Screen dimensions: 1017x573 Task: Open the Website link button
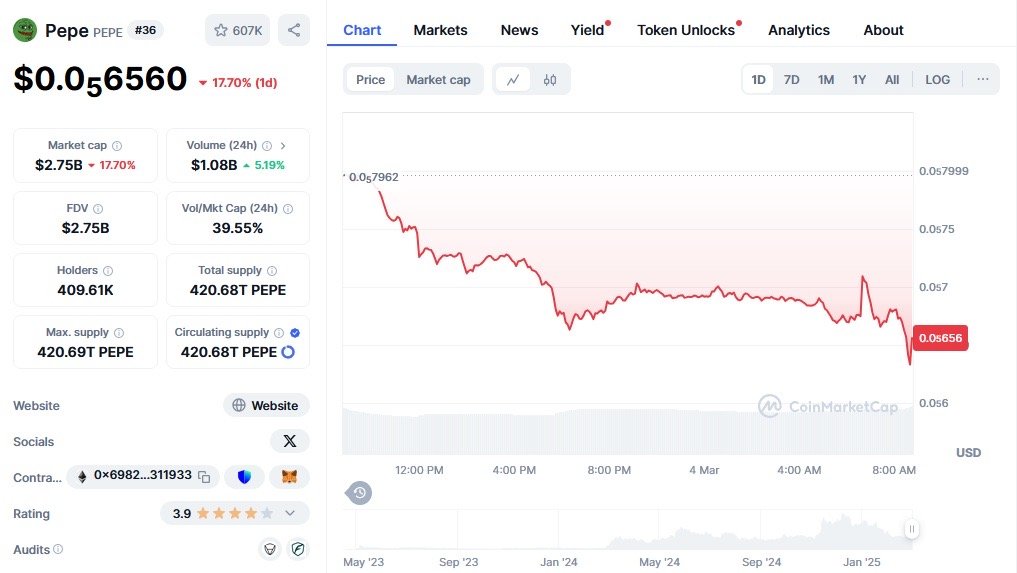point(266,405)
